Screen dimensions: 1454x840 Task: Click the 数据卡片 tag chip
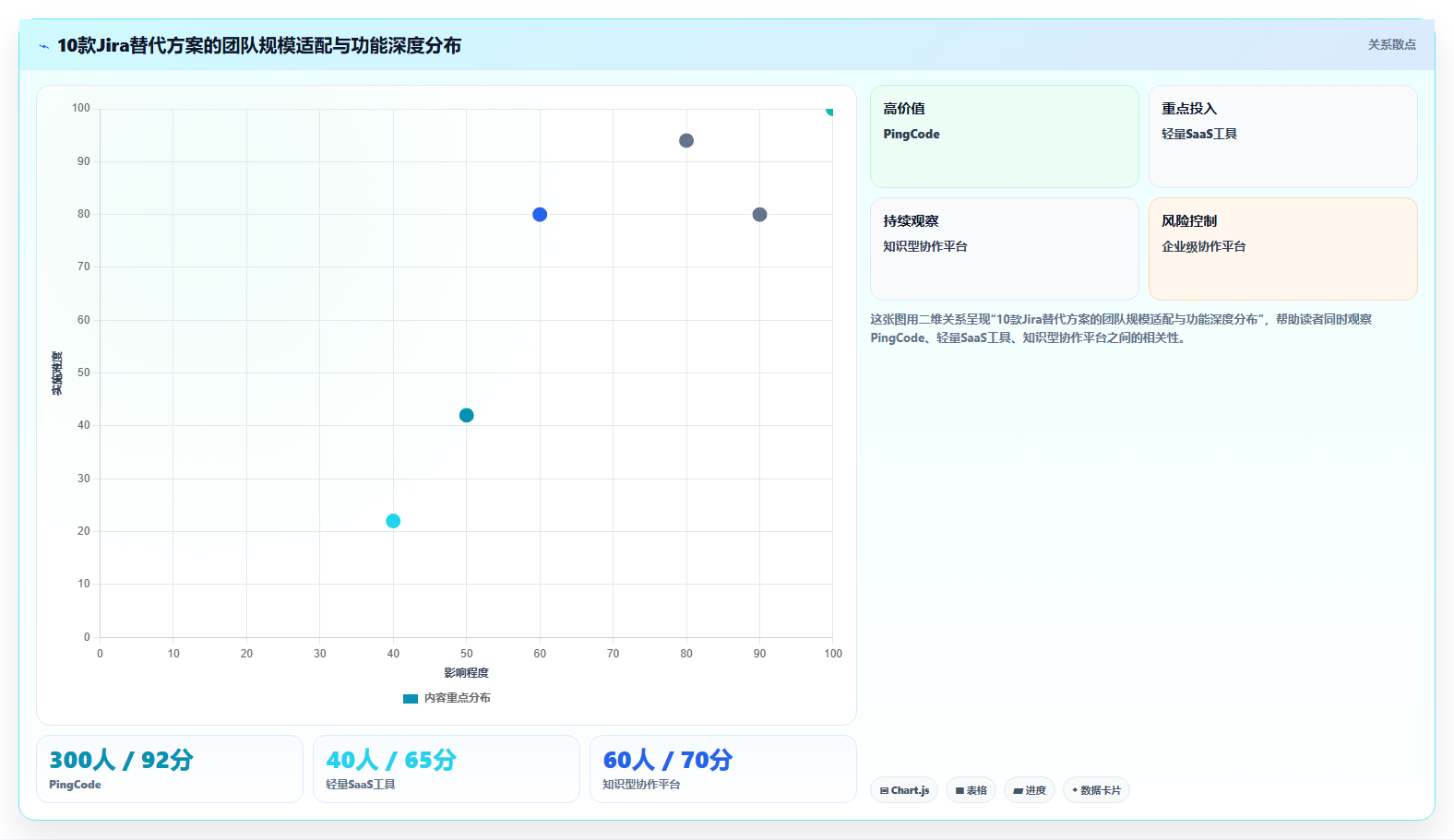coord(1096,790)
